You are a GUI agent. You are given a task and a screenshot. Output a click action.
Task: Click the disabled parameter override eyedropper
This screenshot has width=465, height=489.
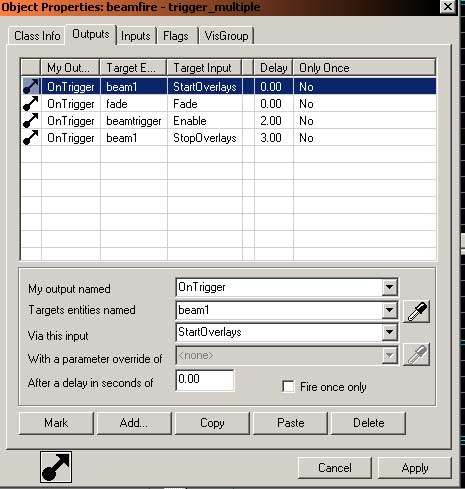click(416, 354)
